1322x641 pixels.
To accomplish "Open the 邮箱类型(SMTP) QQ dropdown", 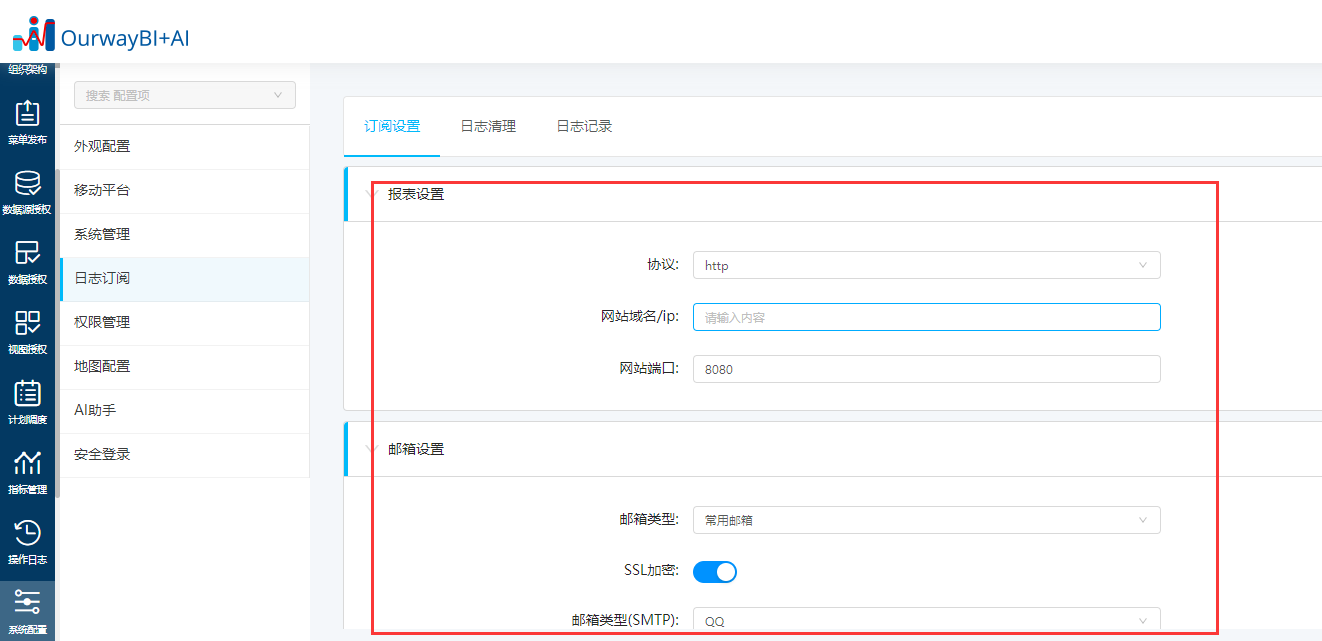I will [926, 620].
